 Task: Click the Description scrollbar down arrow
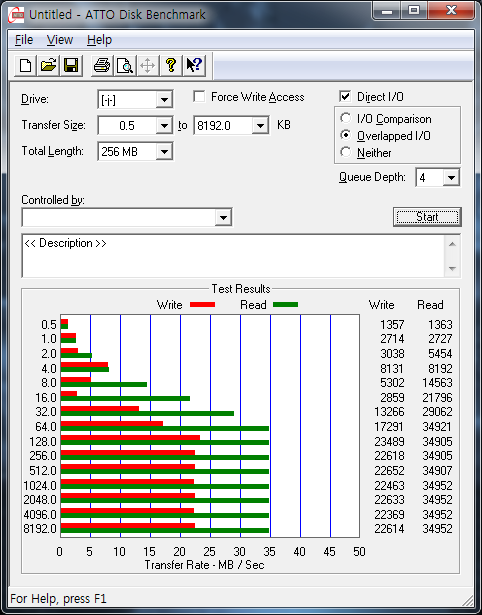tap(452, 269)
